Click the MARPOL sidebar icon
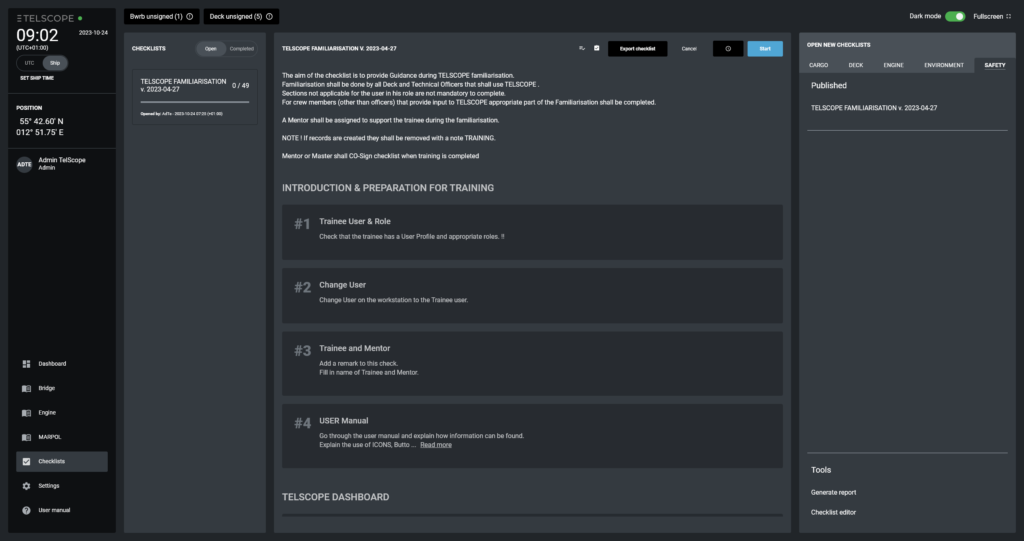Screen dimensions: 1024x541 coord(26,437)
